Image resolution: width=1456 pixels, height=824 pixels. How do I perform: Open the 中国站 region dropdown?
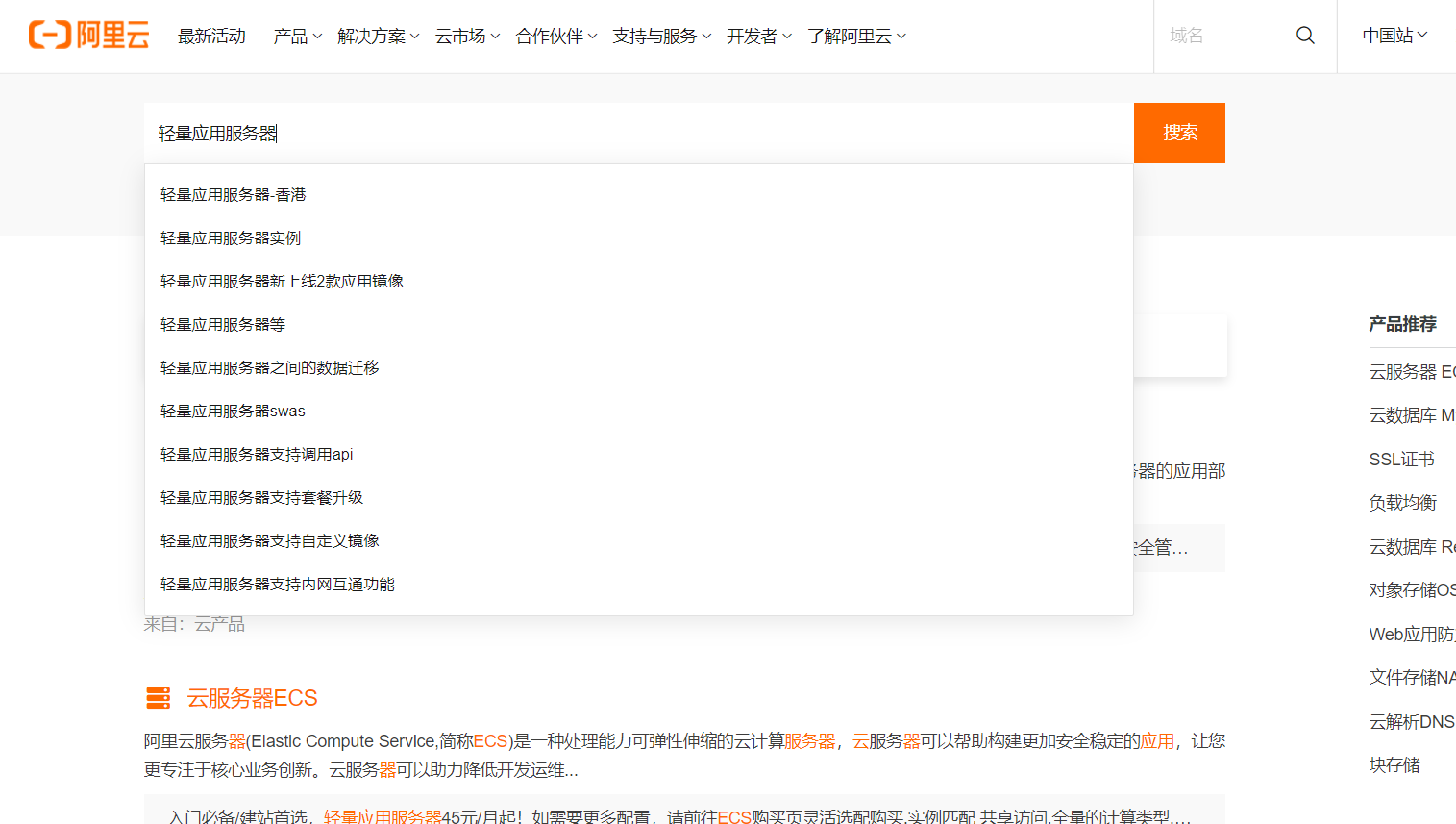click(x=1394, y=36)
